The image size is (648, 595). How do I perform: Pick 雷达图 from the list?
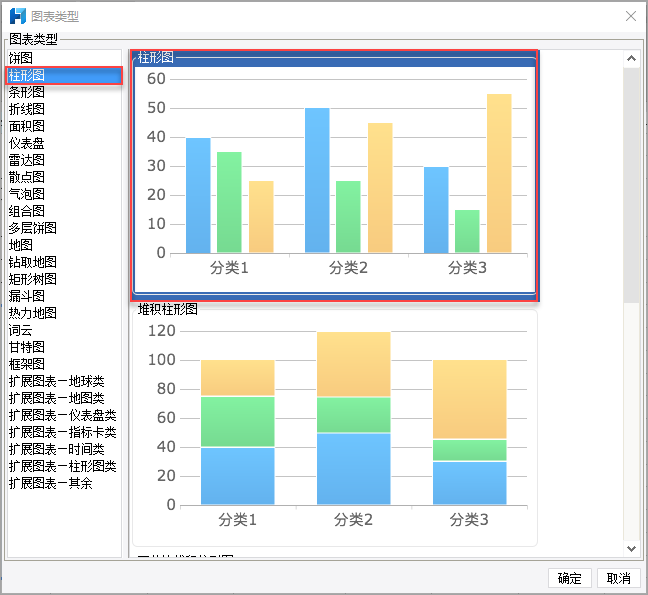coord(64,160)
